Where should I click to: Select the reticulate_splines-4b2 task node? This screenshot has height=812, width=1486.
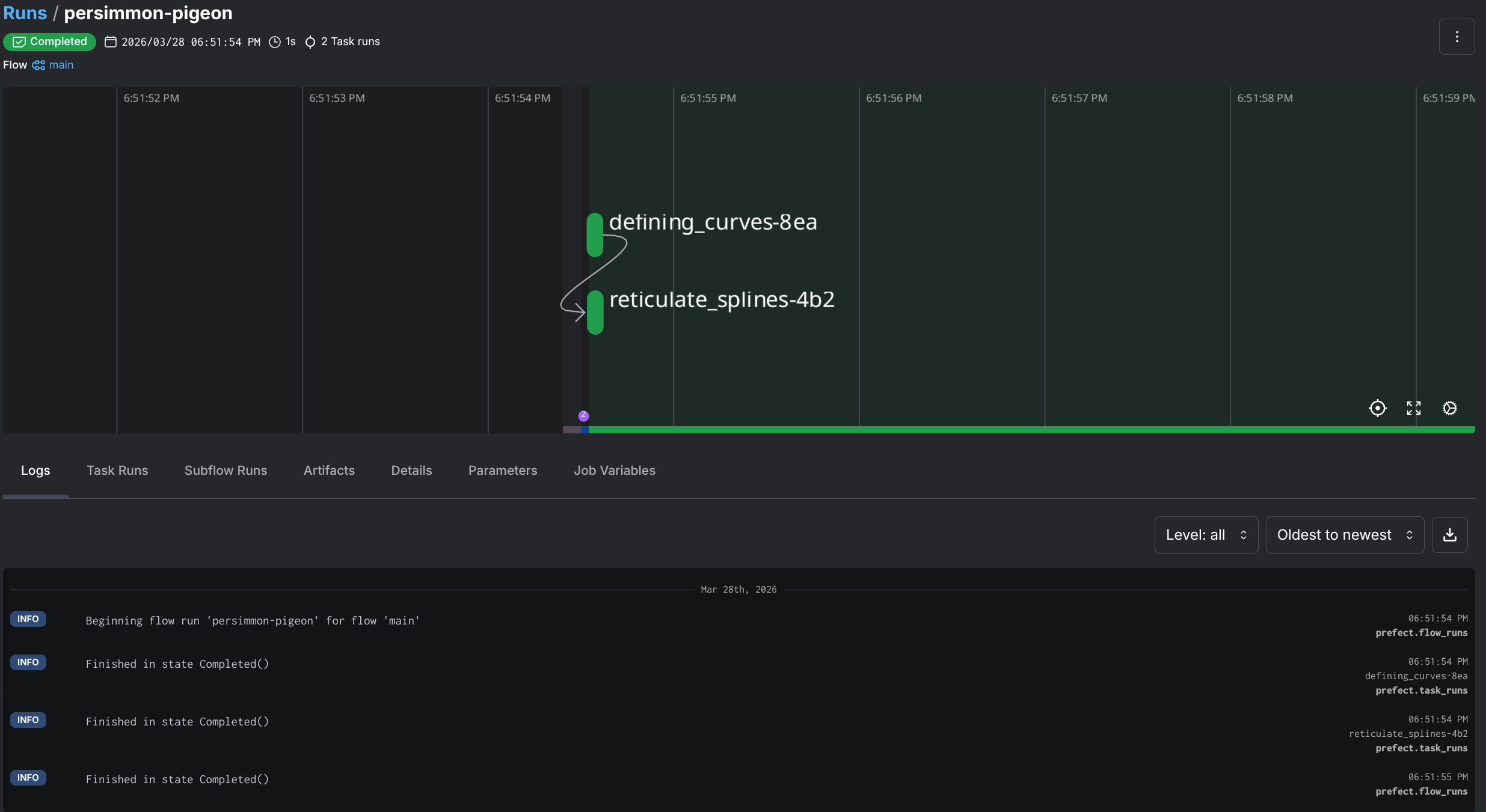[595, 313]
